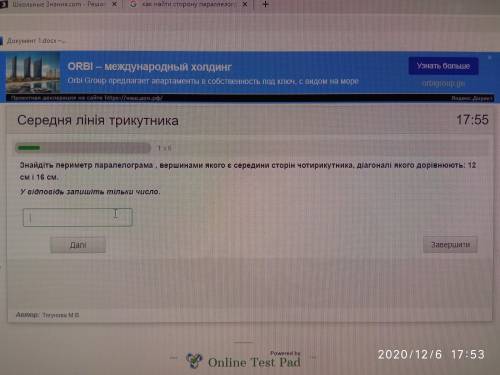
Task: Click the 17:55 test timer
Action: [472, 120]
